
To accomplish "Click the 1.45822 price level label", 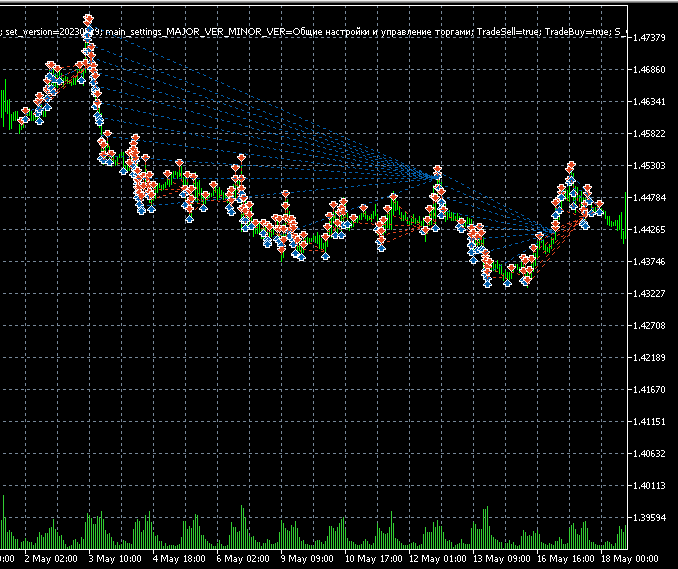I will [x=649, y=134].
